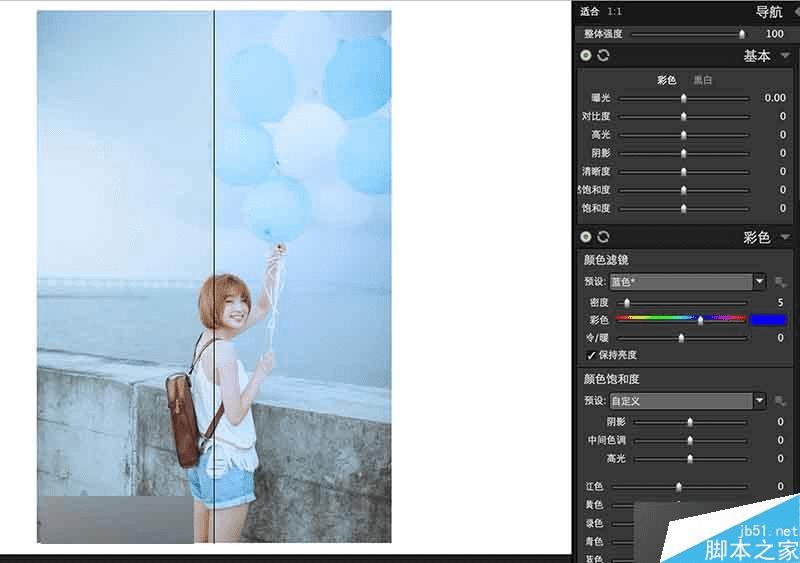Open the 颜色滤镜 preset dropdown showing 蓝色*
The height and width of the screenshot is (563, 800).
pos(688,282)
